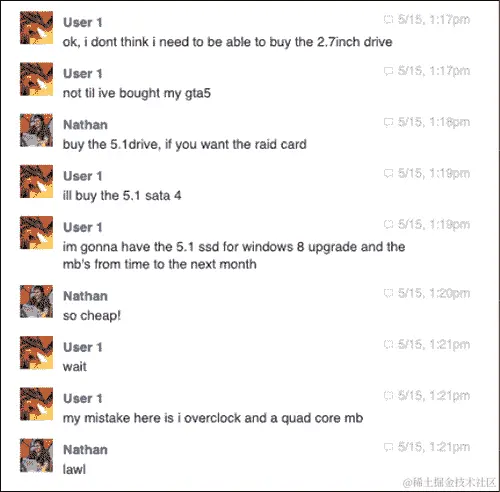
Task: Click comment icon beside 1:18pm timestamp
Action: click(388, 122)
